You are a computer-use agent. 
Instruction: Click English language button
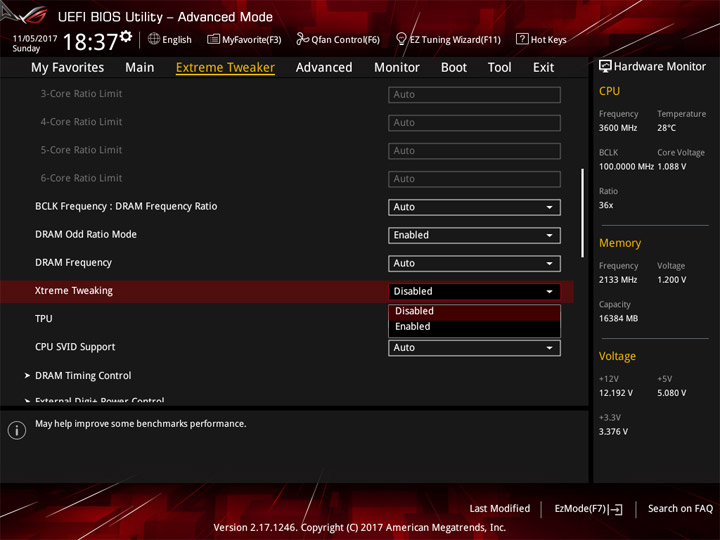coord(170,39)
